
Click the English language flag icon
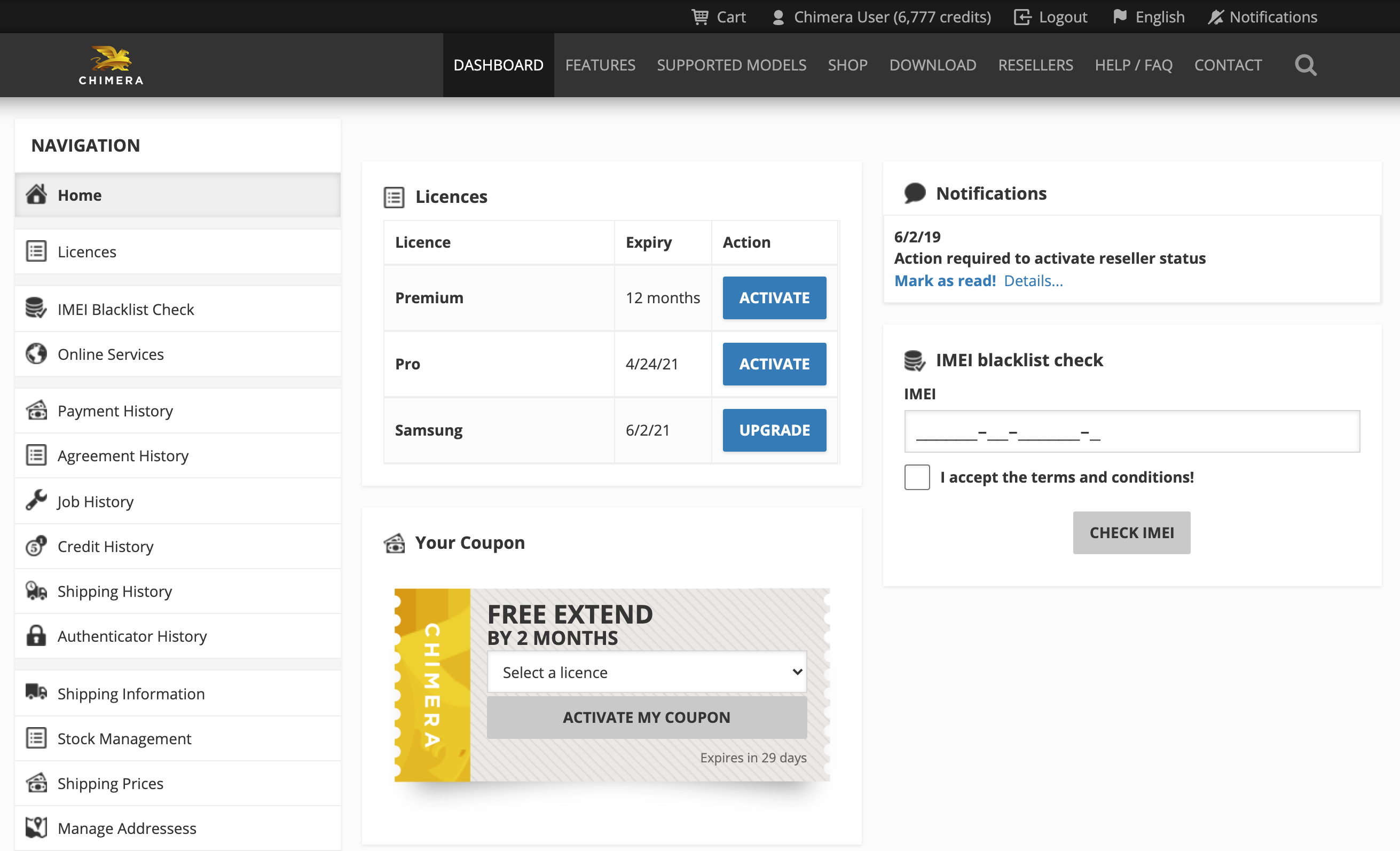tap(1119, 17)
